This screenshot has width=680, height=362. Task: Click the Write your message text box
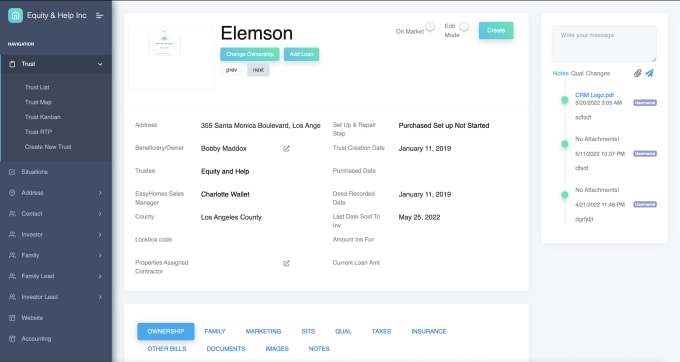pos(604,44)
